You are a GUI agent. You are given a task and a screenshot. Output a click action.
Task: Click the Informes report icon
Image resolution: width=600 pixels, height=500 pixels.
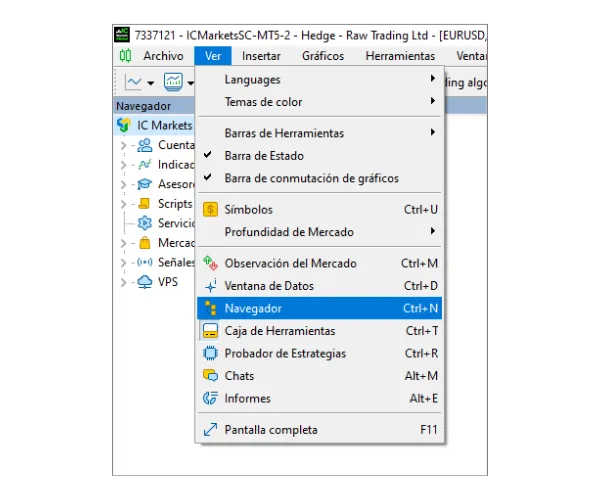(210, 398)
